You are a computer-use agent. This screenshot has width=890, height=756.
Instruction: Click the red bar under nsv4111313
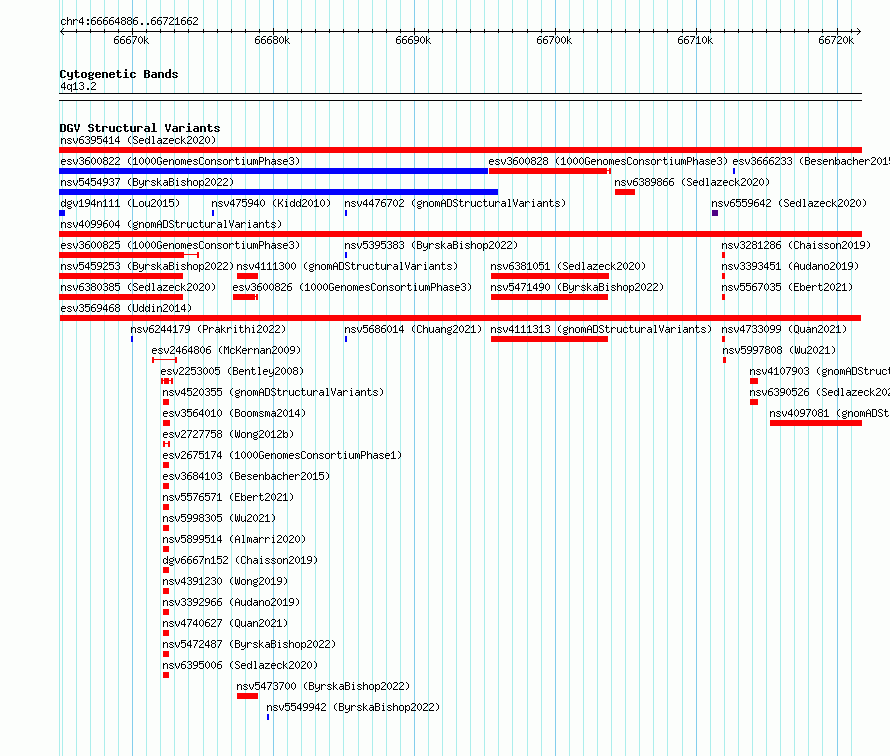click(x=549, y=339)
